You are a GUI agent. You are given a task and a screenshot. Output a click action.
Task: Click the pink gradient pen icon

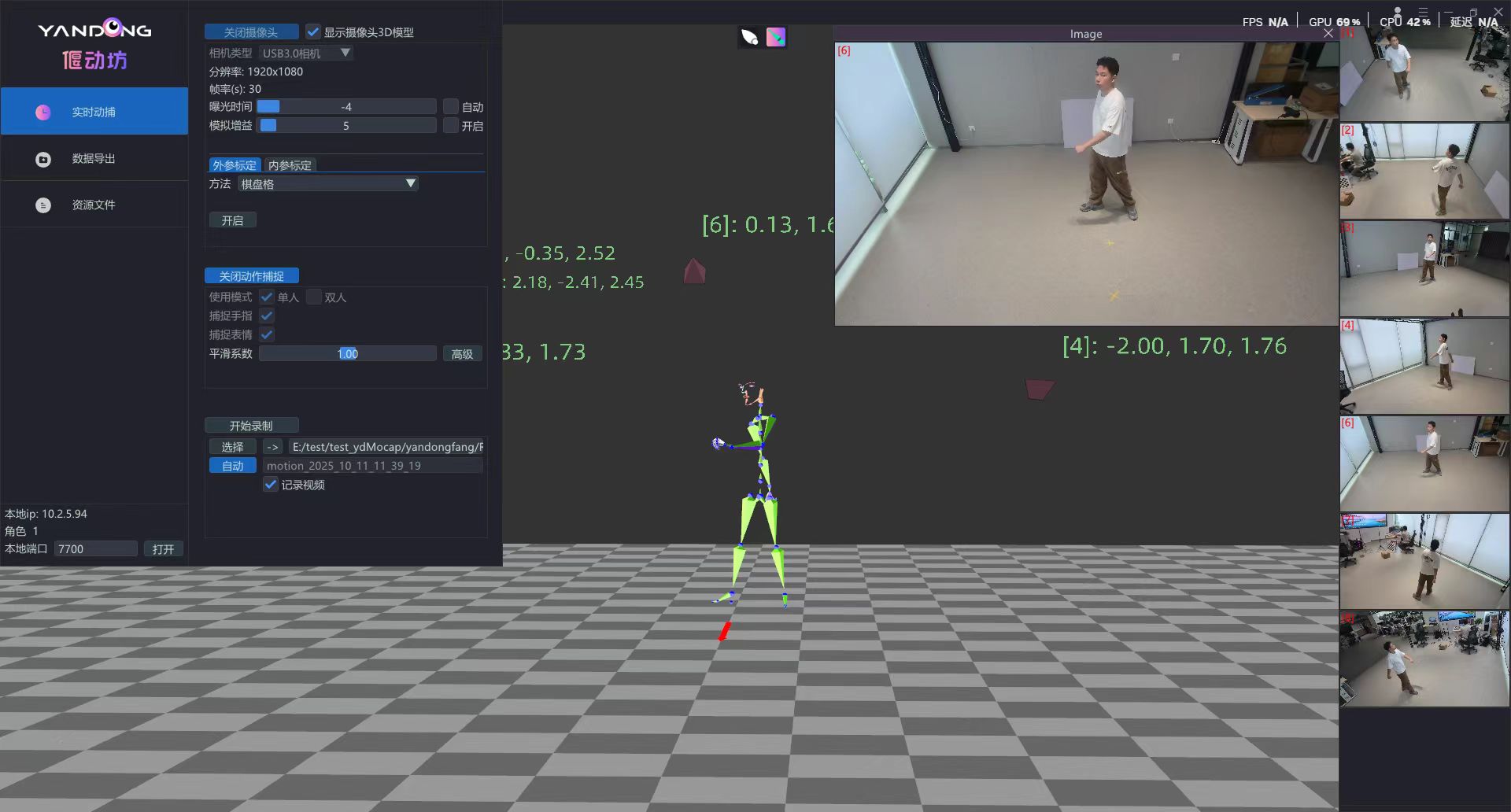776,37
